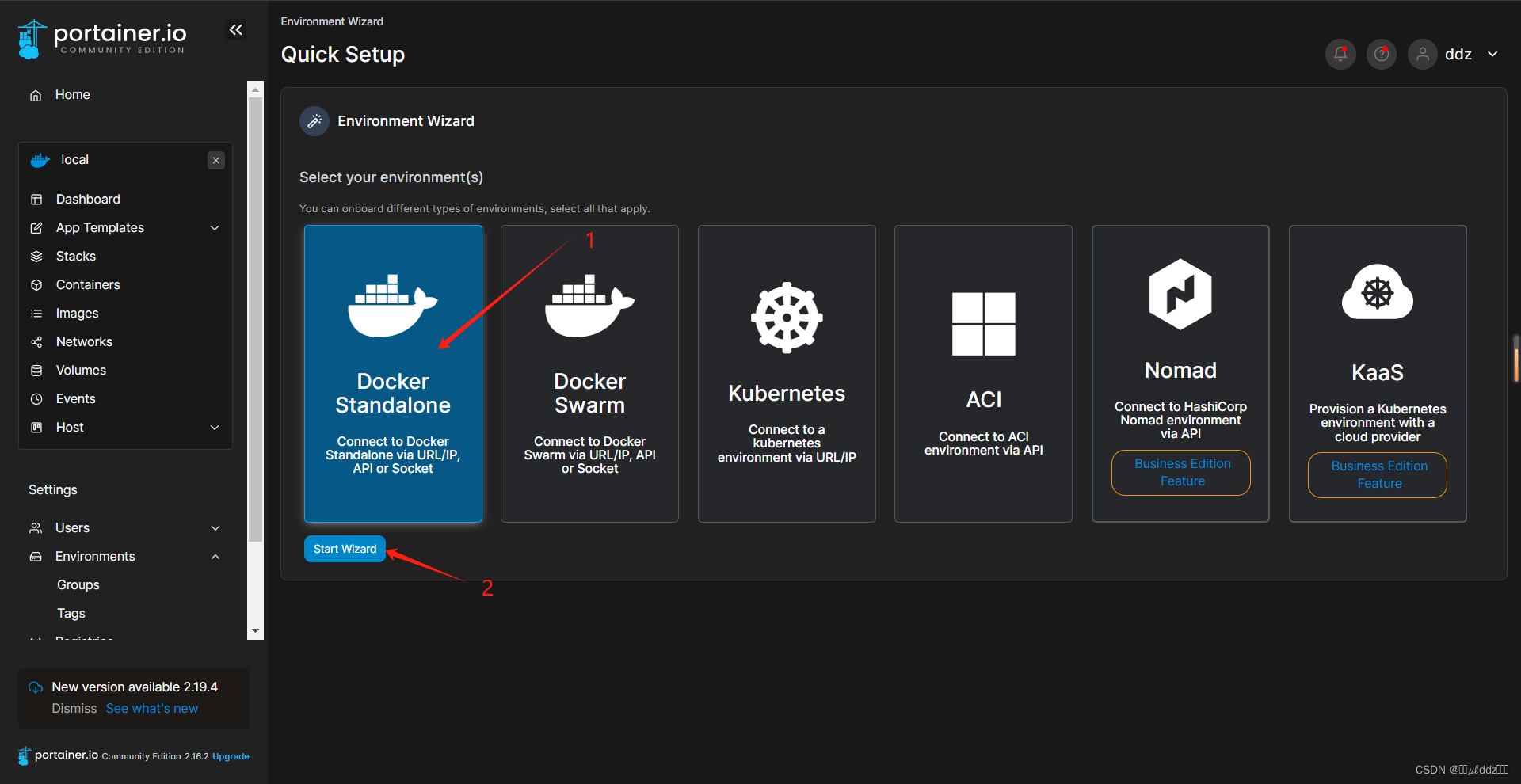Click the Docker whale icon beside local
The width and height of the screenshot is (1521, 784).
coord(40,160)
